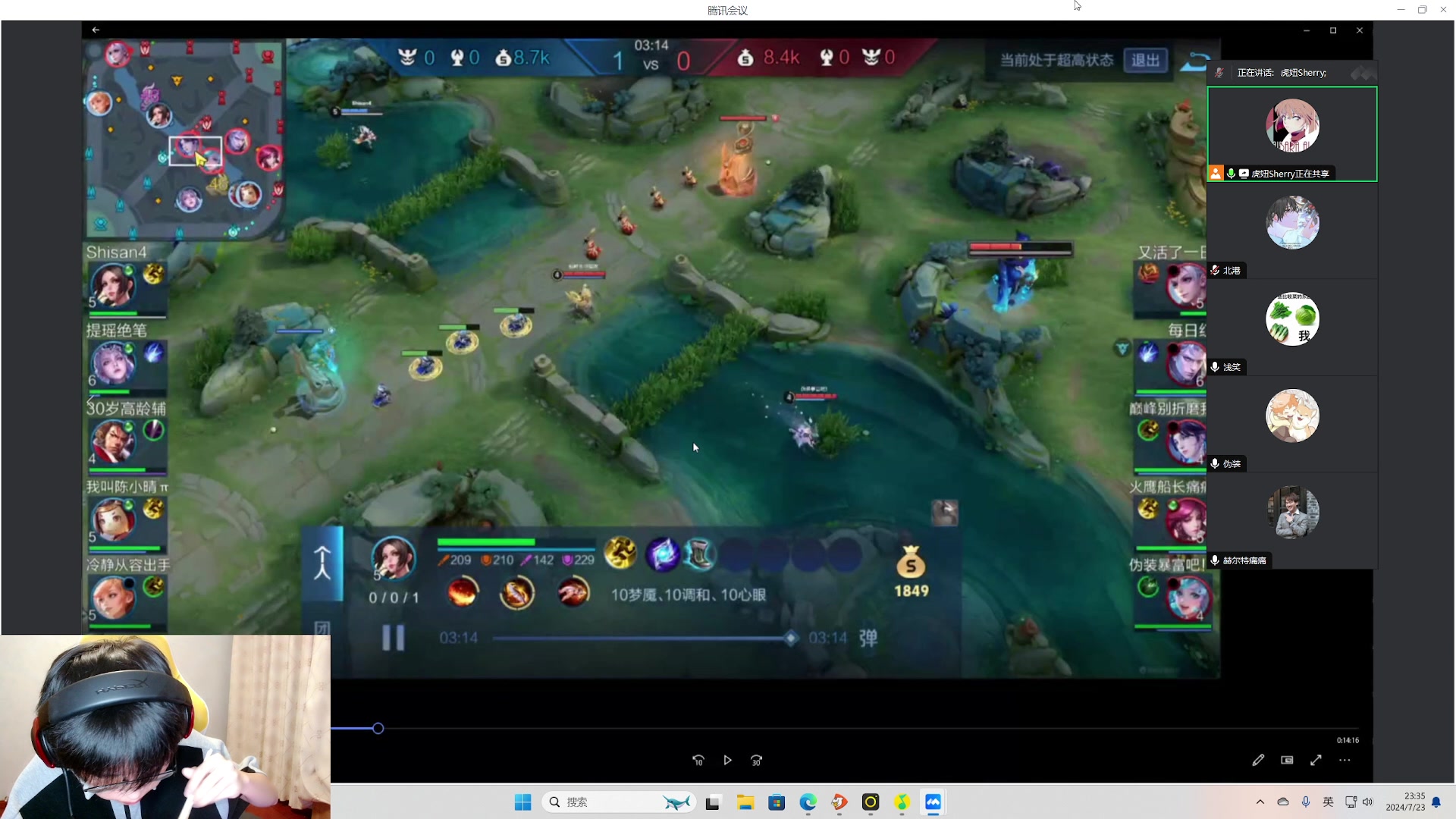Expand hidden system tray icons chevron
This screenshot has height=819, width=1456.
pyautogui.click(x=1260, y=802)
